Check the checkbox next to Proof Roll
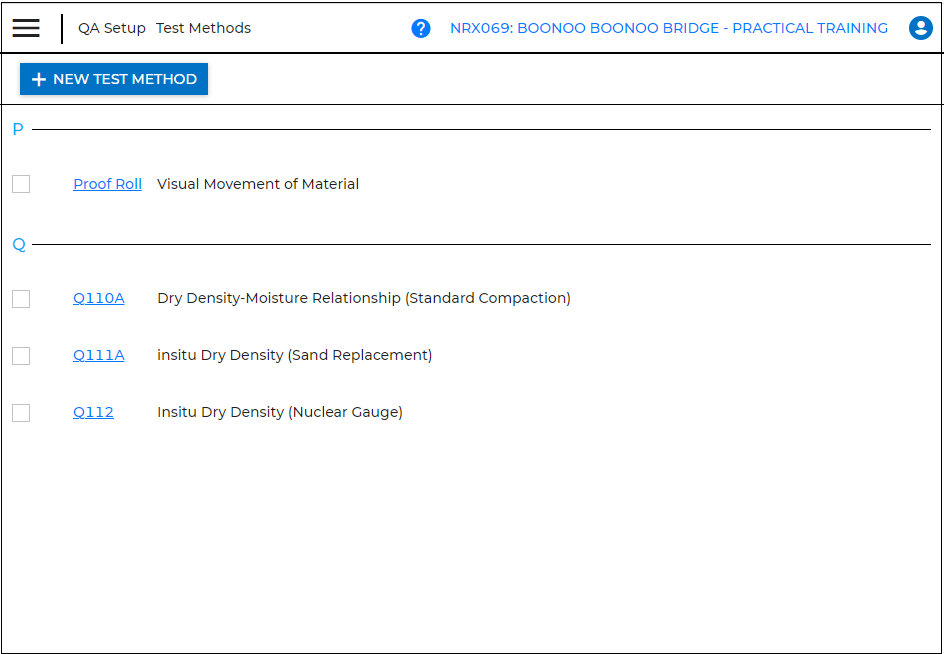The width and height of the screenshot is (944, 654). (x=21, y=184)
